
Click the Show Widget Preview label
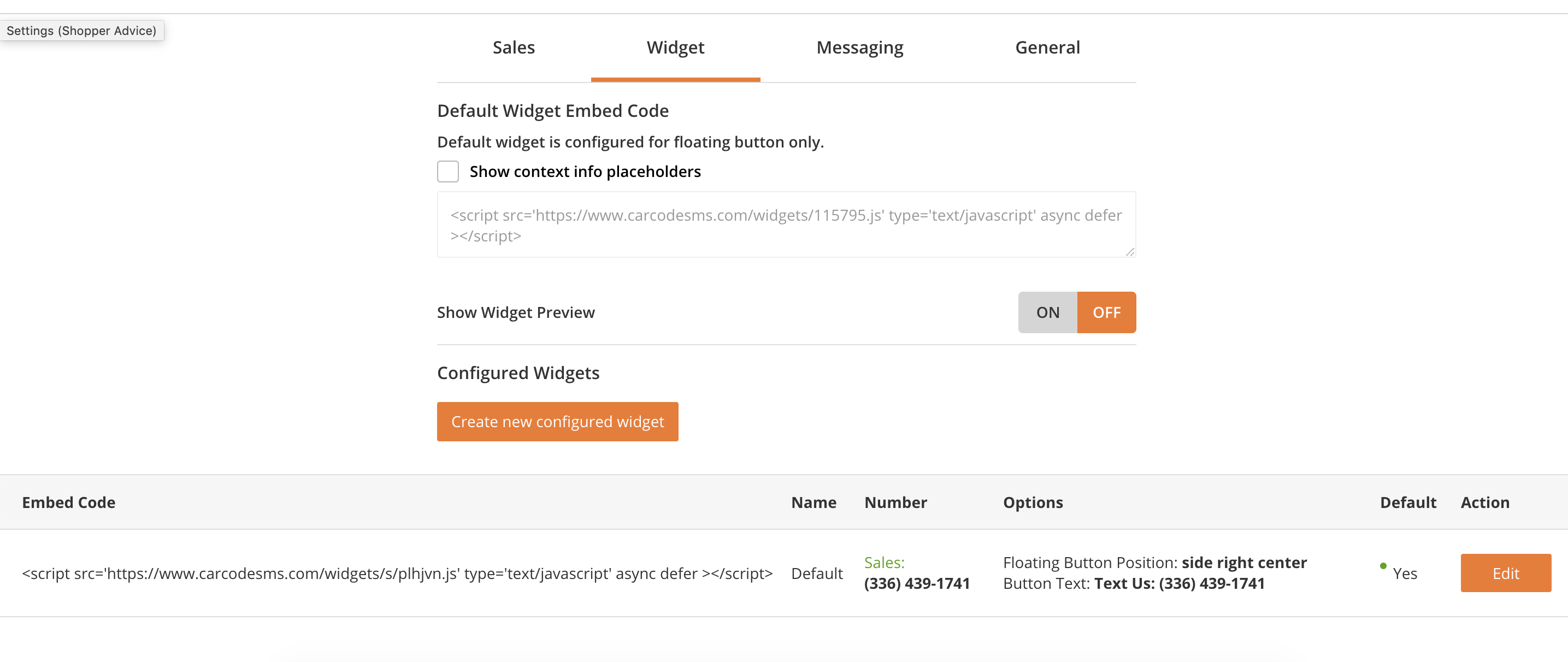(516, 312)
